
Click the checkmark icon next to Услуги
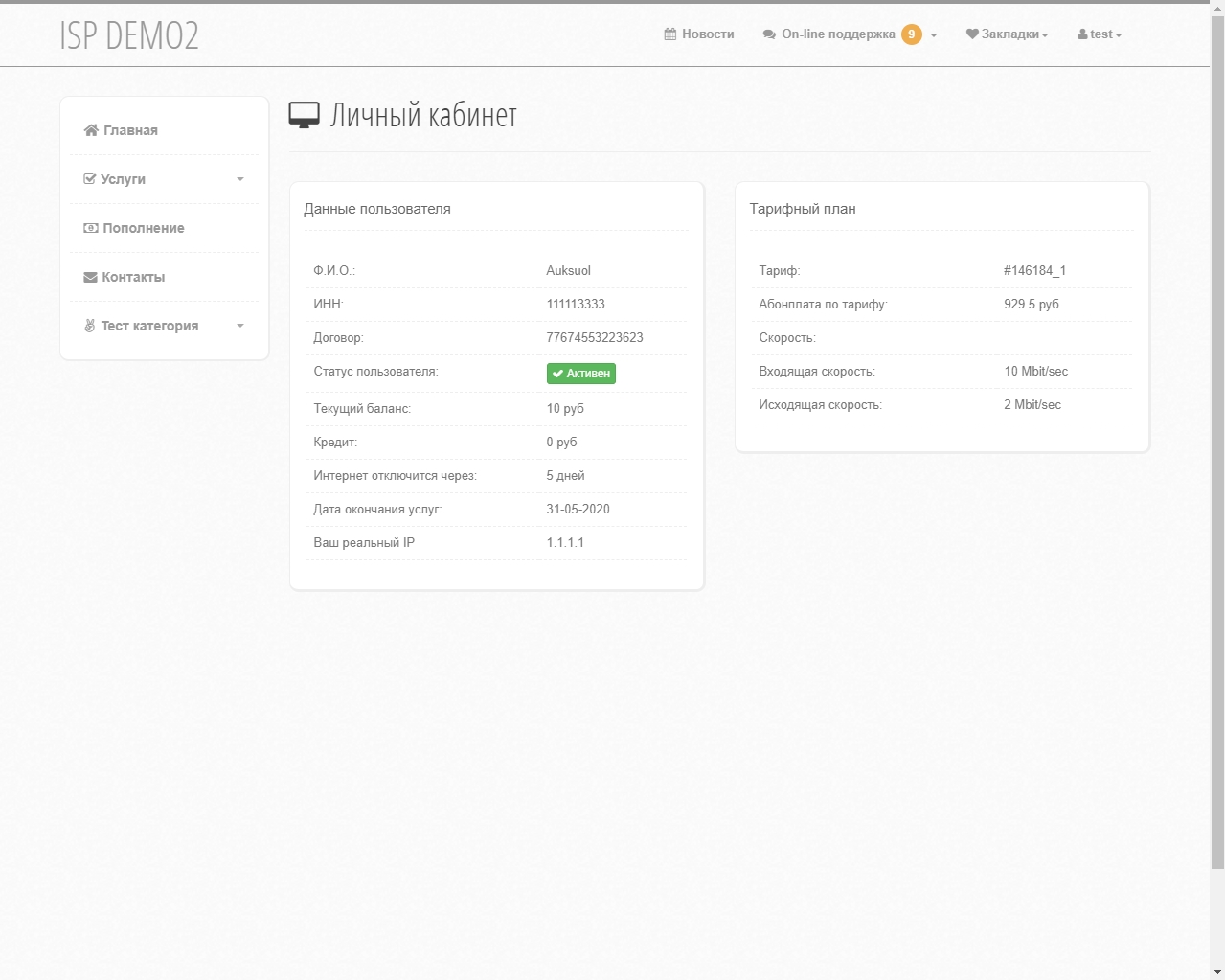(x=90, y=179)
